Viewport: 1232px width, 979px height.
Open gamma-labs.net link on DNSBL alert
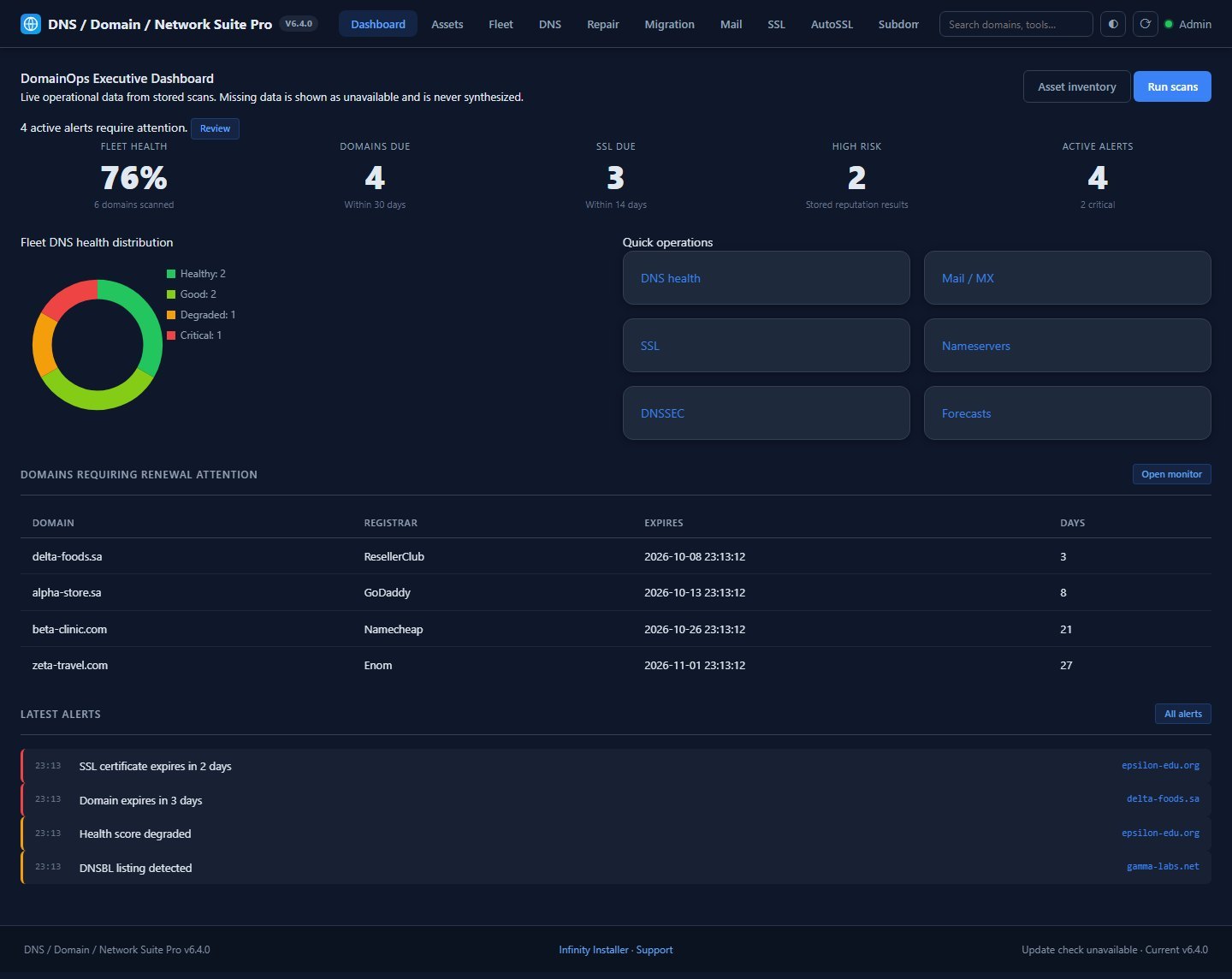[x=1163, y=867]
